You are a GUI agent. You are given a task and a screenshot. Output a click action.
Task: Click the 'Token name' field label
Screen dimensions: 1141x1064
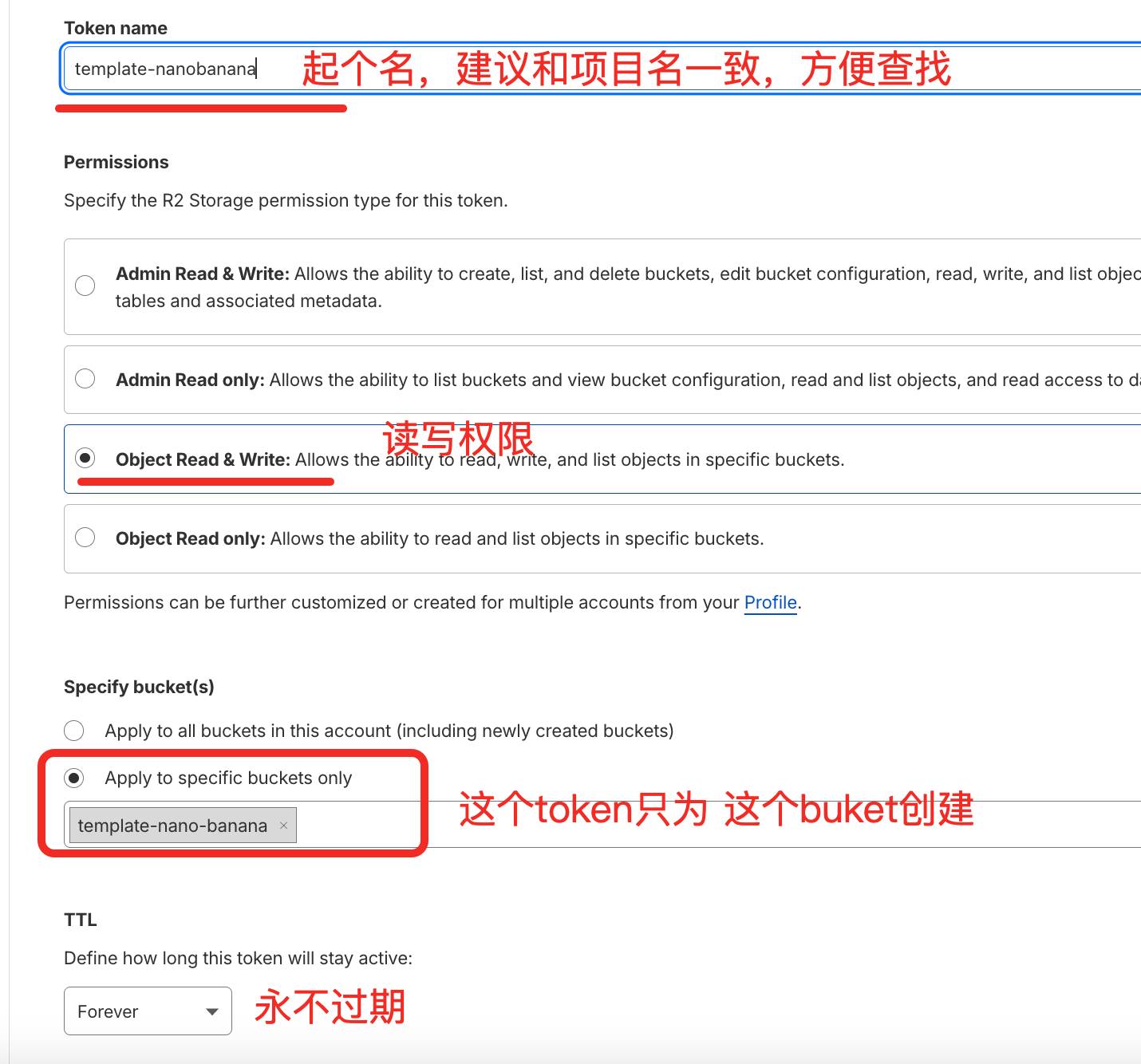click(116, 28)
